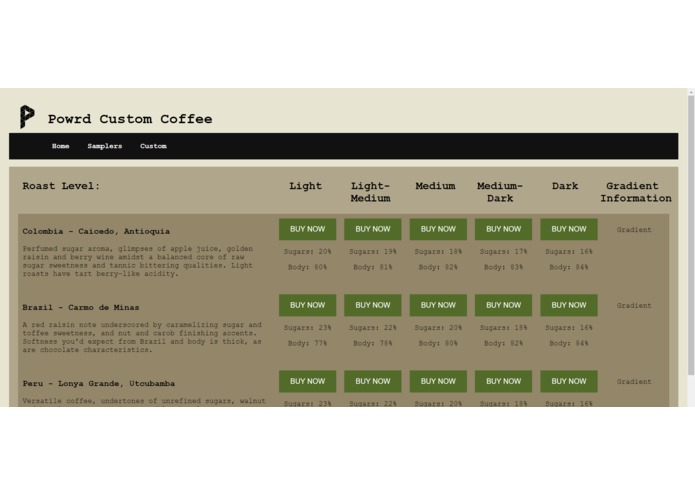Buy Brazil Light roast
This screenshot has height=494, width=695.
(x=307, y=305)
